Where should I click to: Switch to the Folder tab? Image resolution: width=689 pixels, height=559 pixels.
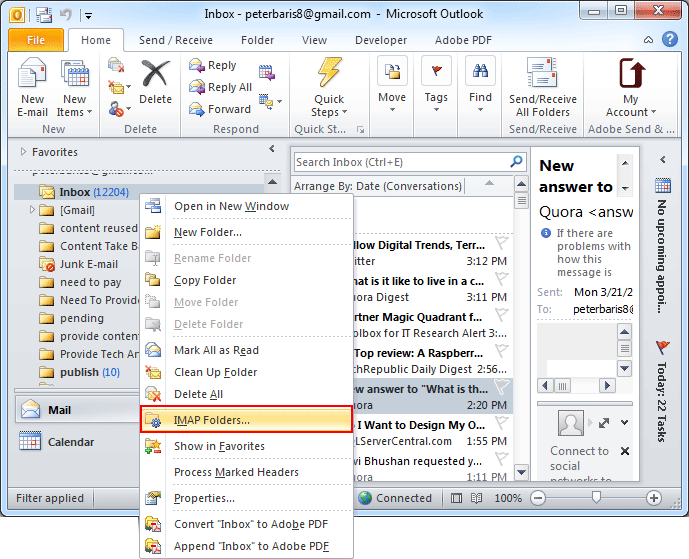click(257, 40)
